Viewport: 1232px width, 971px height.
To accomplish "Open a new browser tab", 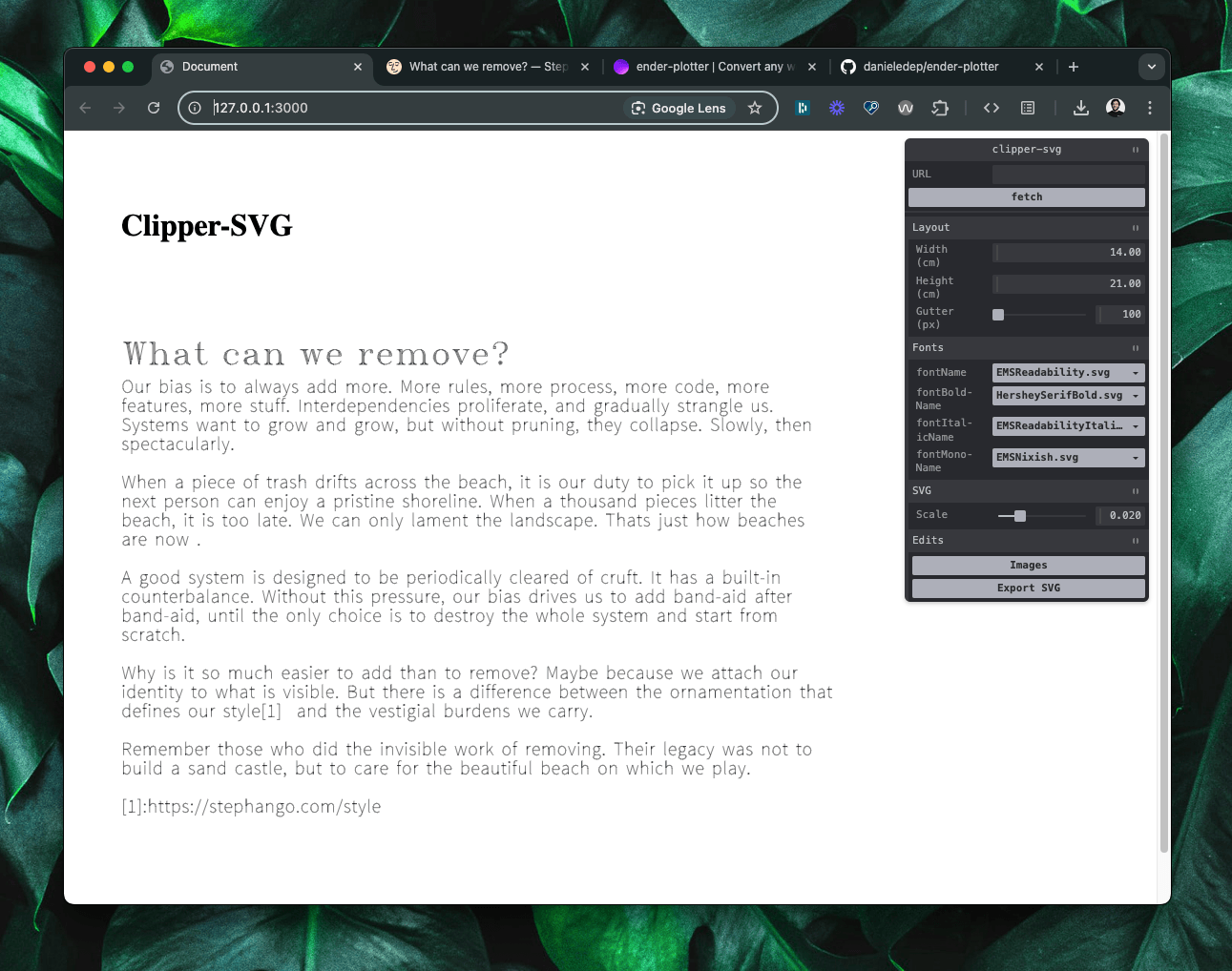I will 1074,67.
